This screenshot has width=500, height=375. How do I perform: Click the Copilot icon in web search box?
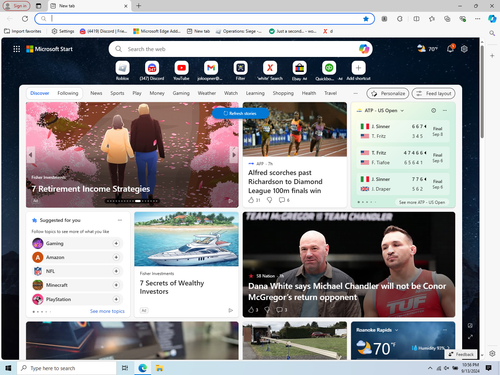pyautogui.click(x=364, y=49)
